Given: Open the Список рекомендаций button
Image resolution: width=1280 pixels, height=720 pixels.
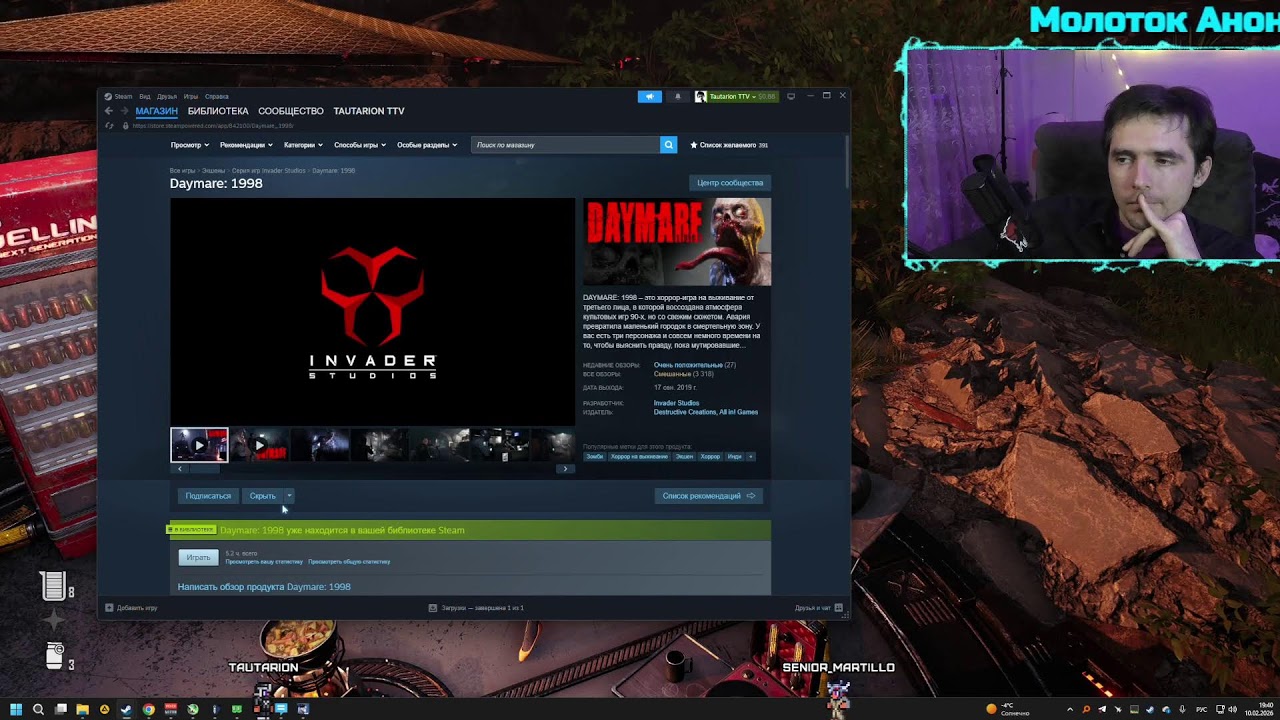Looking at the screenshot, I should click(708, 496).
